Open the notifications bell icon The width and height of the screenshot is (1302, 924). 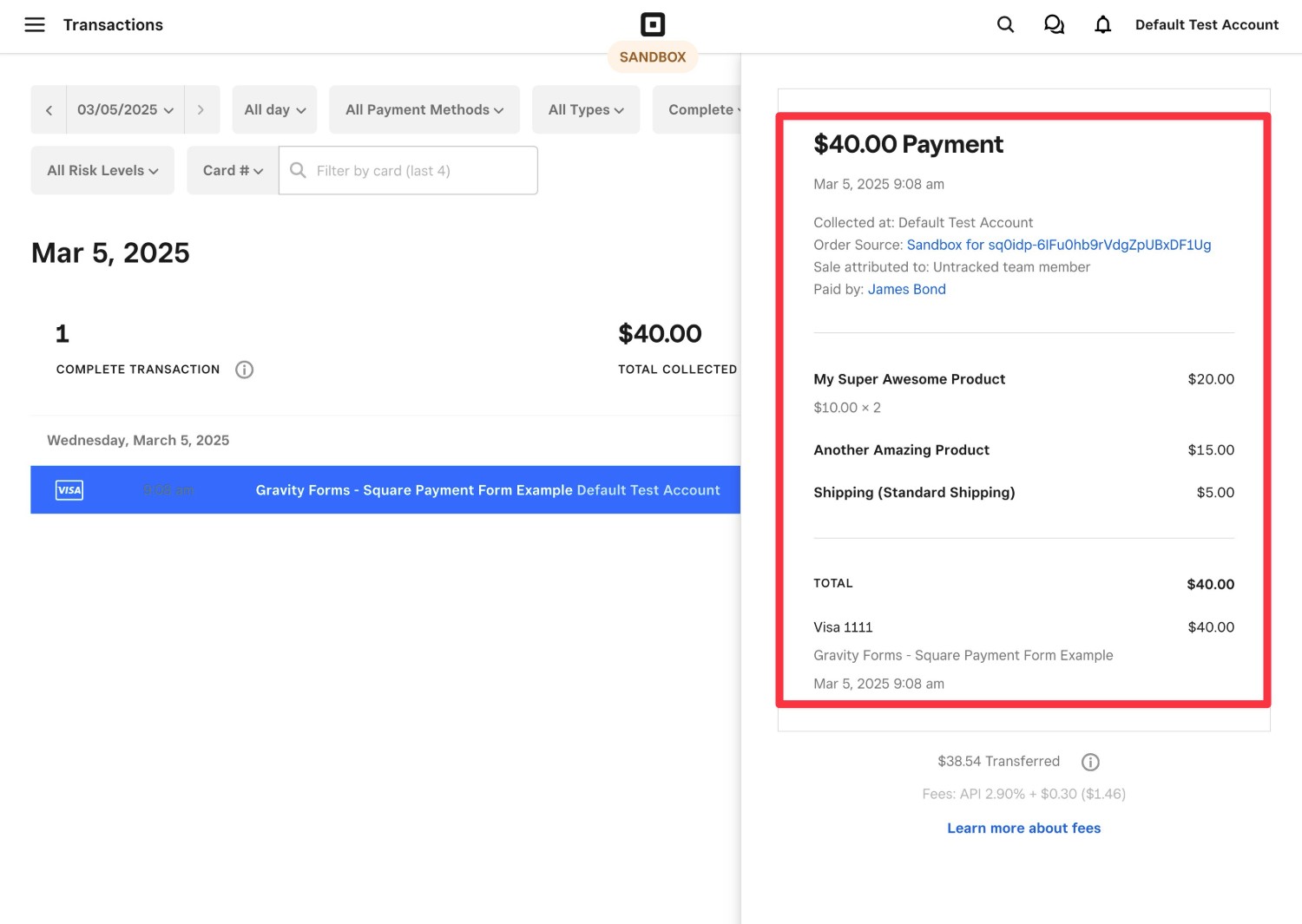pyautogui.click(x=1102, y=24)
